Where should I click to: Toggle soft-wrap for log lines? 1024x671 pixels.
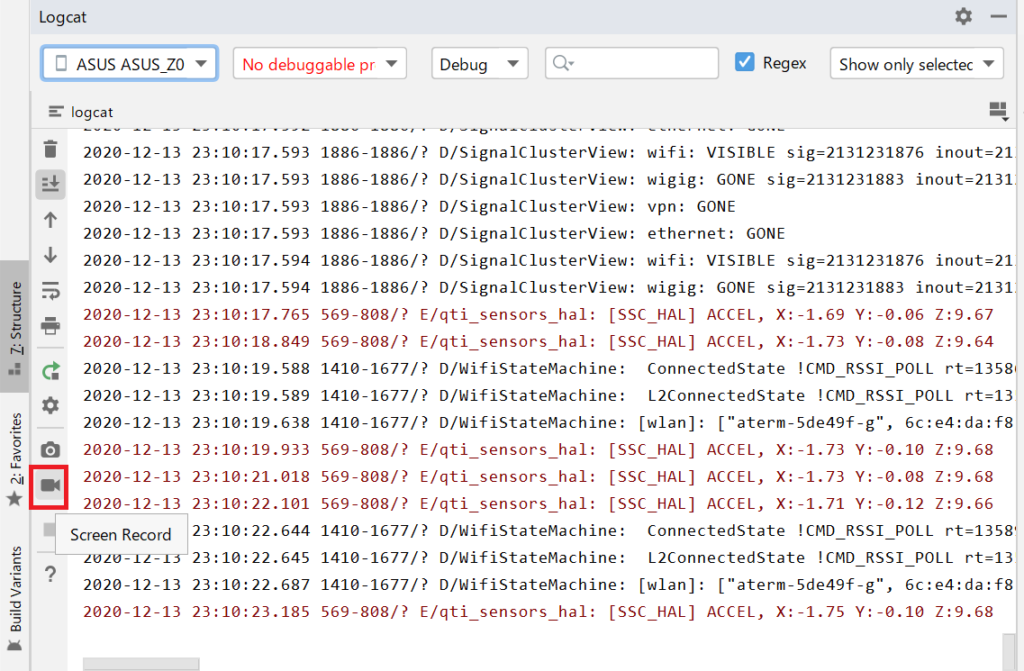50,290
